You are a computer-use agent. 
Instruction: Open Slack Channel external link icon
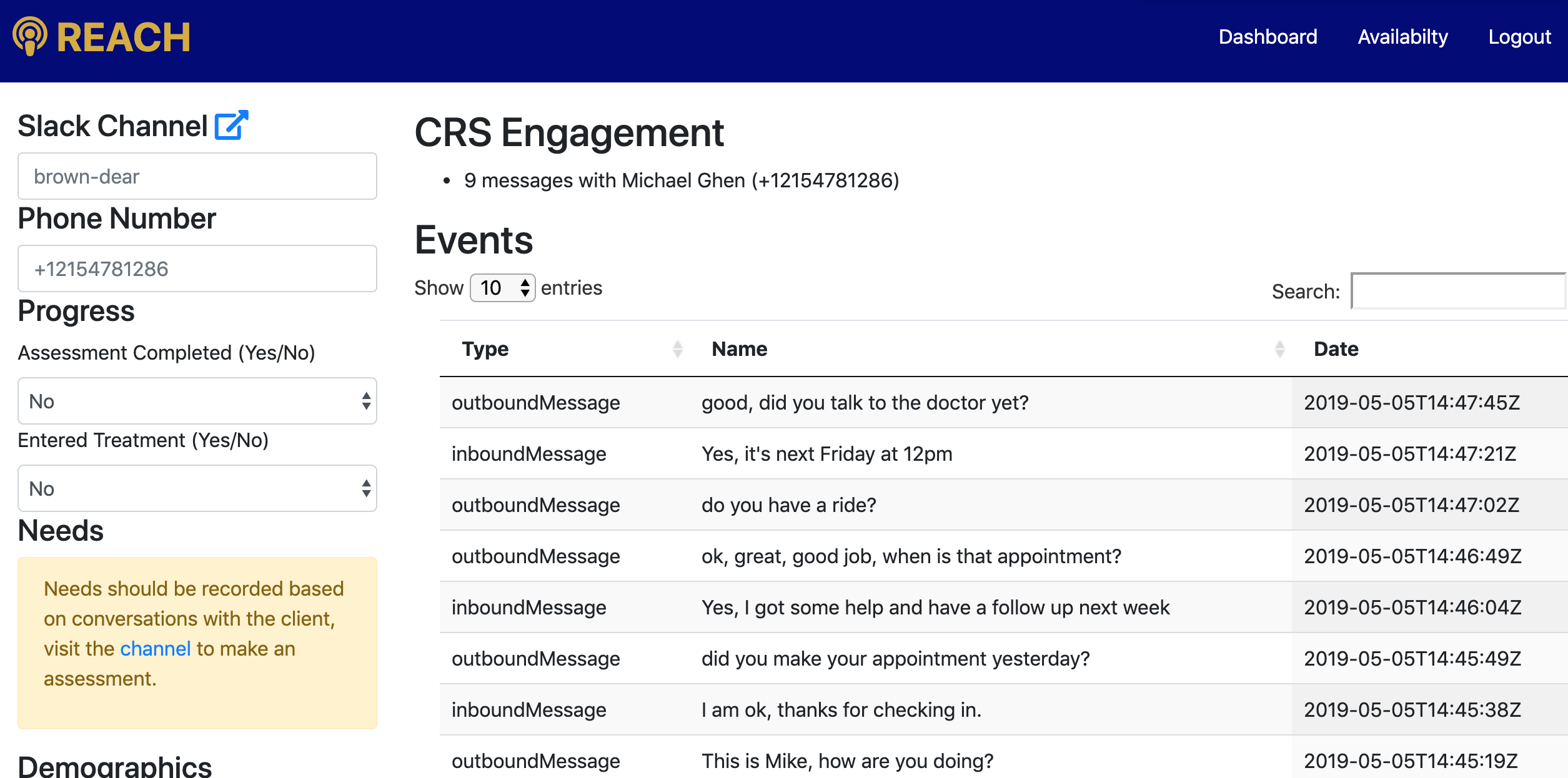pyautogui.click(x=231, y=125)
